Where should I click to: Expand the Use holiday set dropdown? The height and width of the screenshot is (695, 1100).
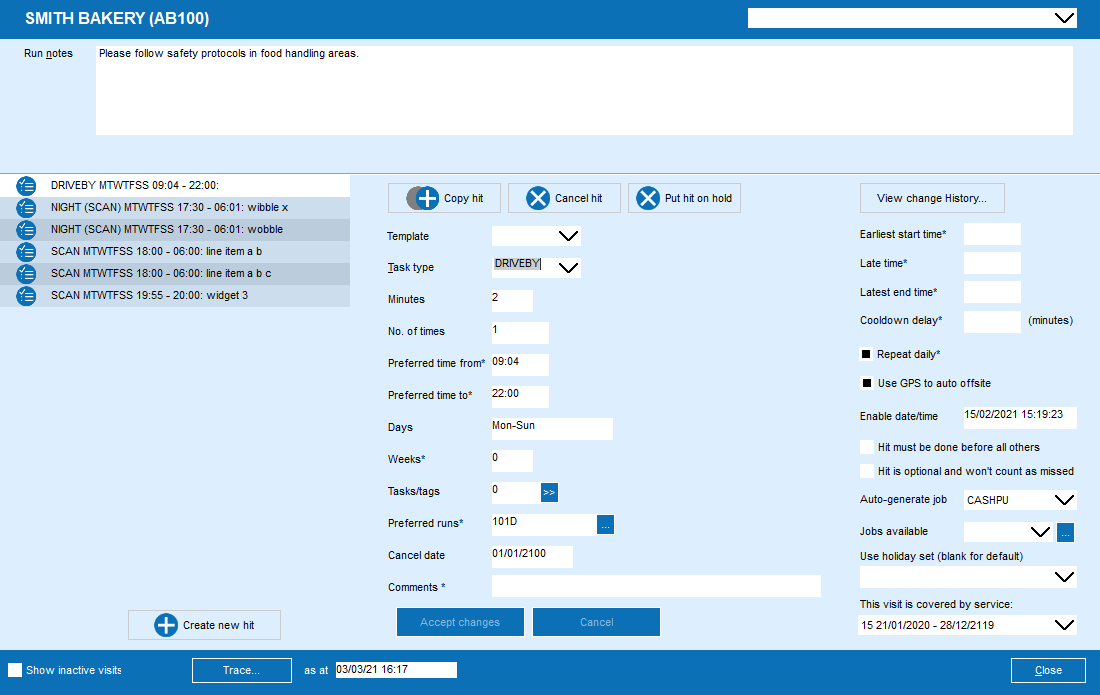pos(1064,577)
